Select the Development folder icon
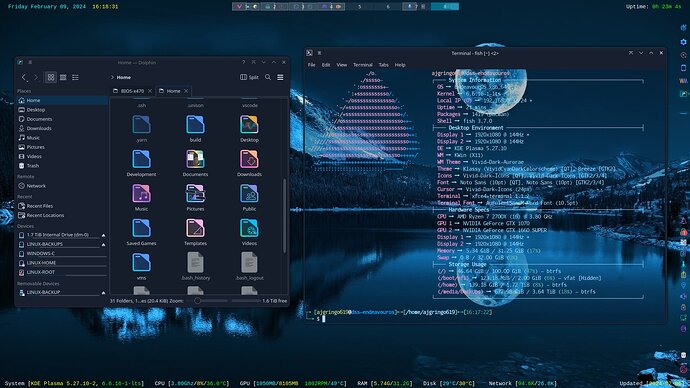690x388 pixels. [x=141, y=159]
